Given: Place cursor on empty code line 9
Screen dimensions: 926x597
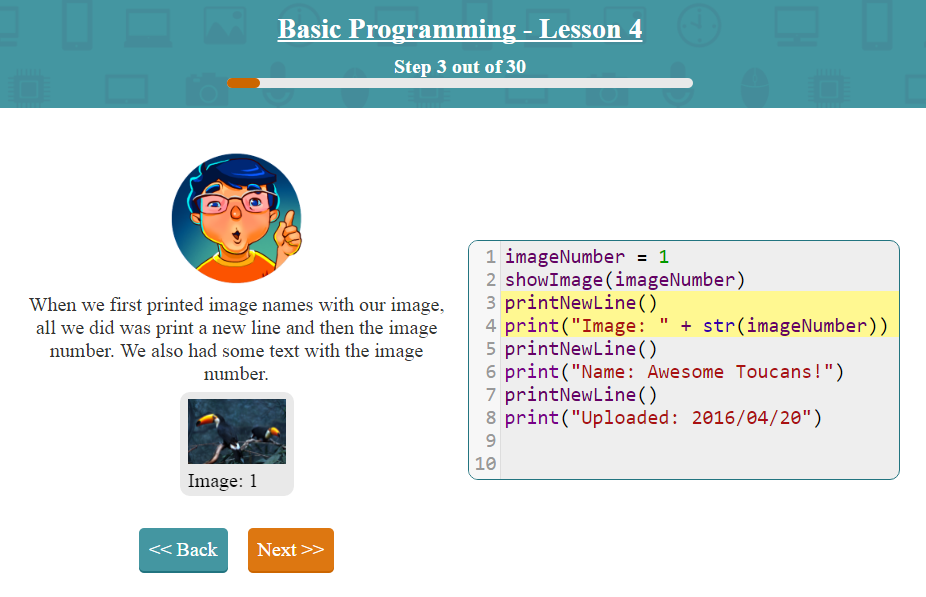Looking at the screenshot, I should pyautogui.click(x=700, y=441).
